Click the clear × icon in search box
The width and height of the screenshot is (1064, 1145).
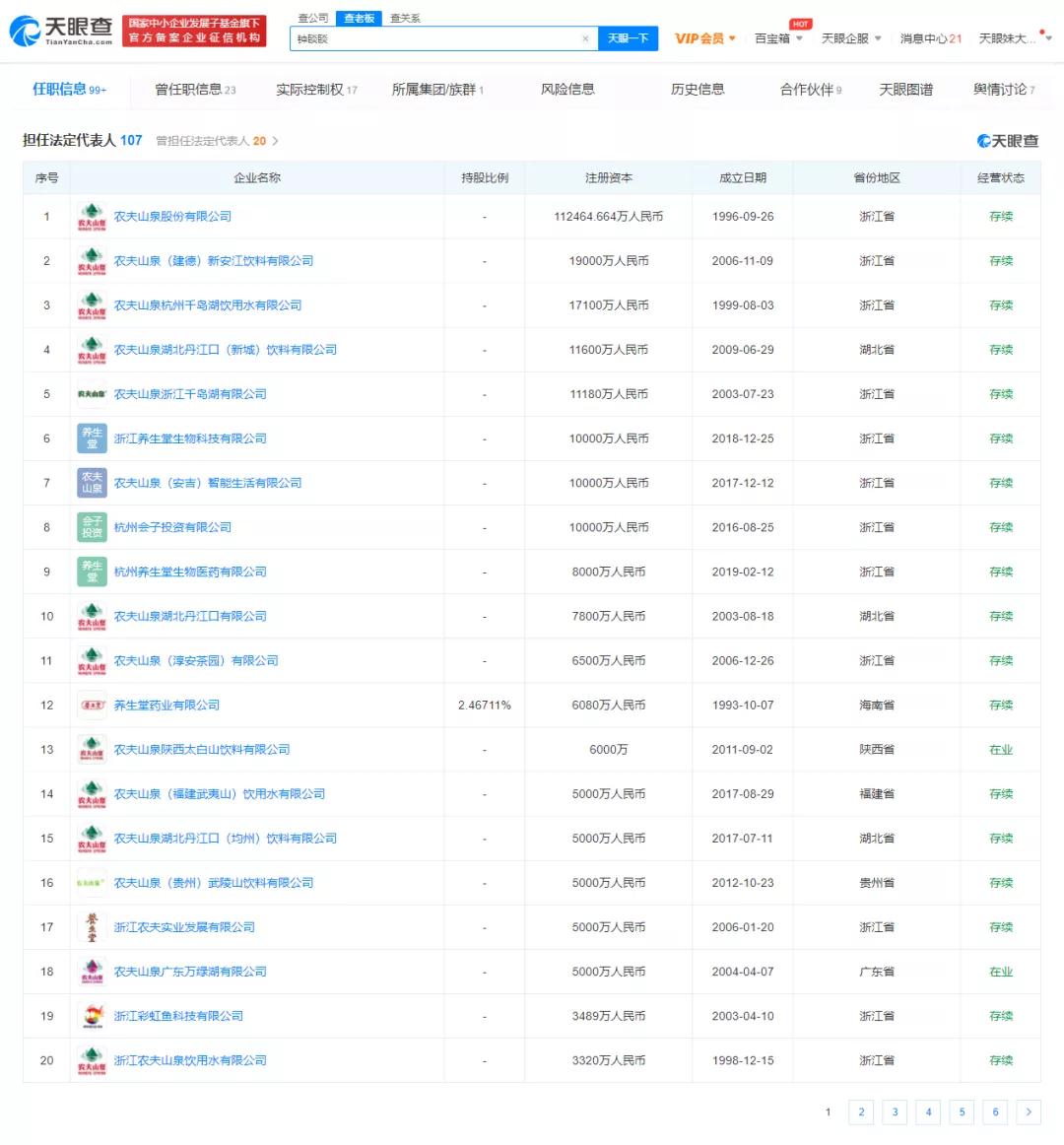[584, 37]
